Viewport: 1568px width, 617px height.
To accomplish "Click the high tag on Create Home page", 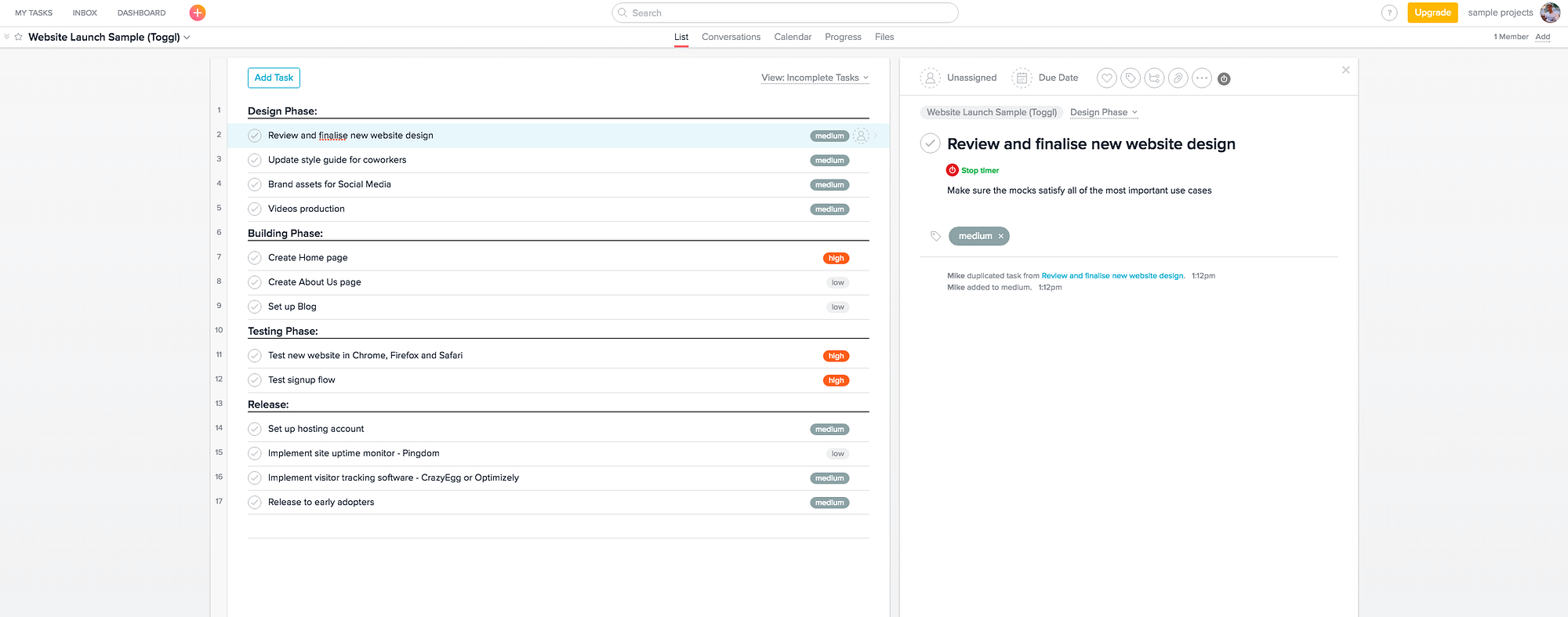I will (x=837, y=258).
